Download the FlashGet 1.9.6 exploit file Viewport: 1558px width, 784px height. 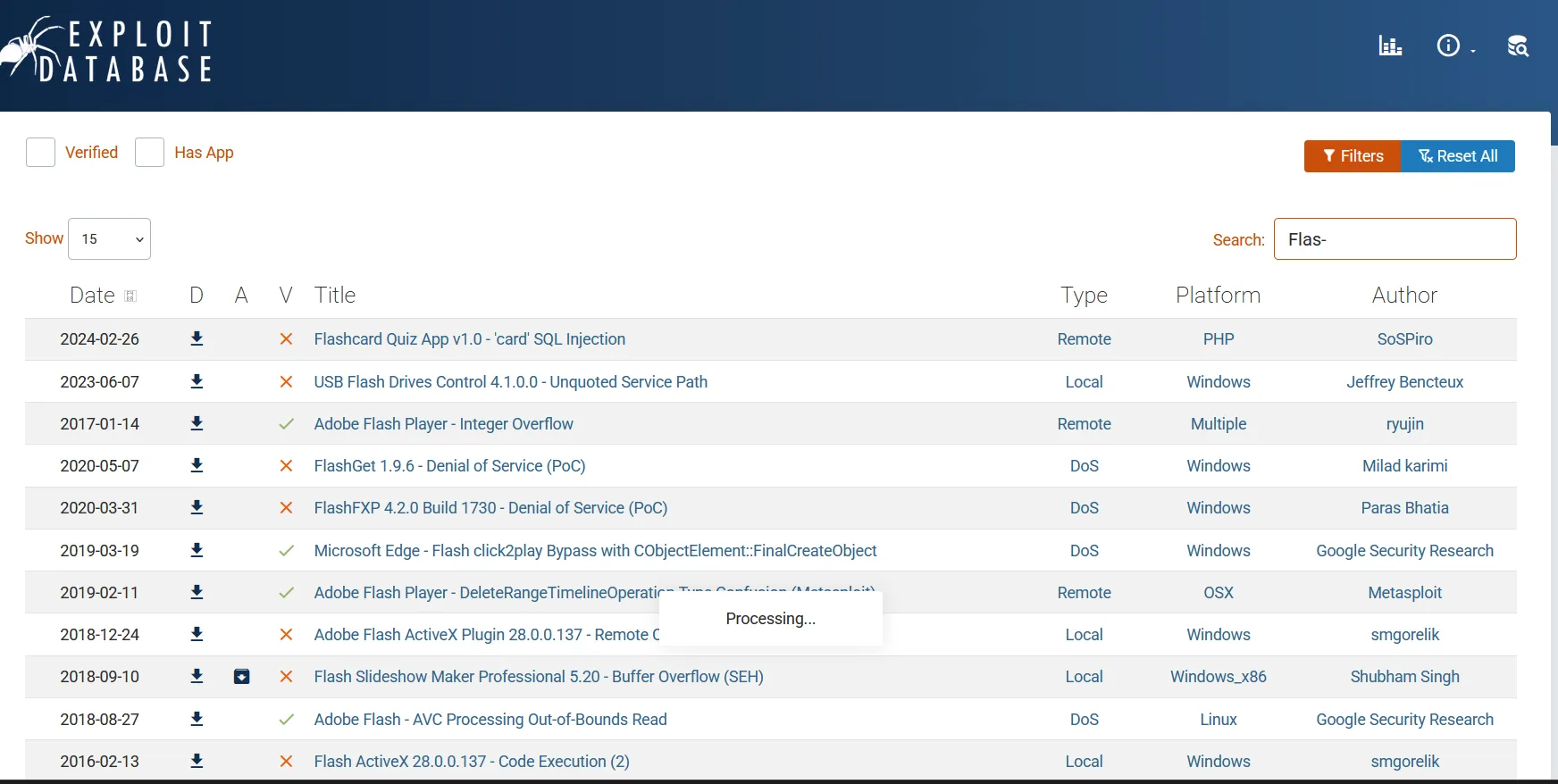tap(197, 465)
